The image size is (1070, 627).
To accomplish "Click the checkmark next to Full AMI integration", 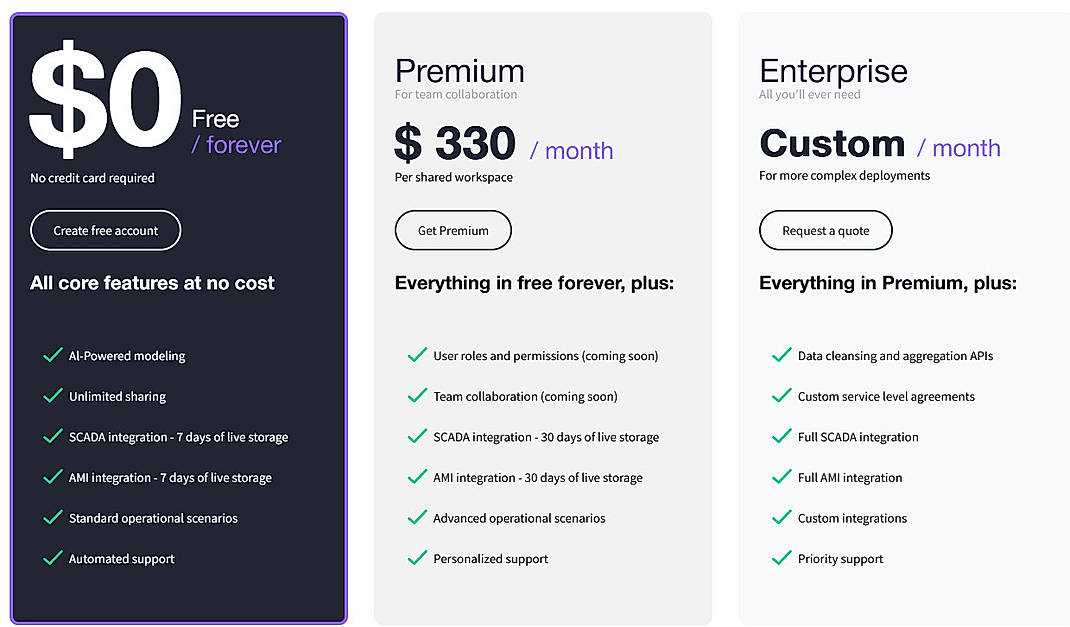I will click(x=781, y=477).
